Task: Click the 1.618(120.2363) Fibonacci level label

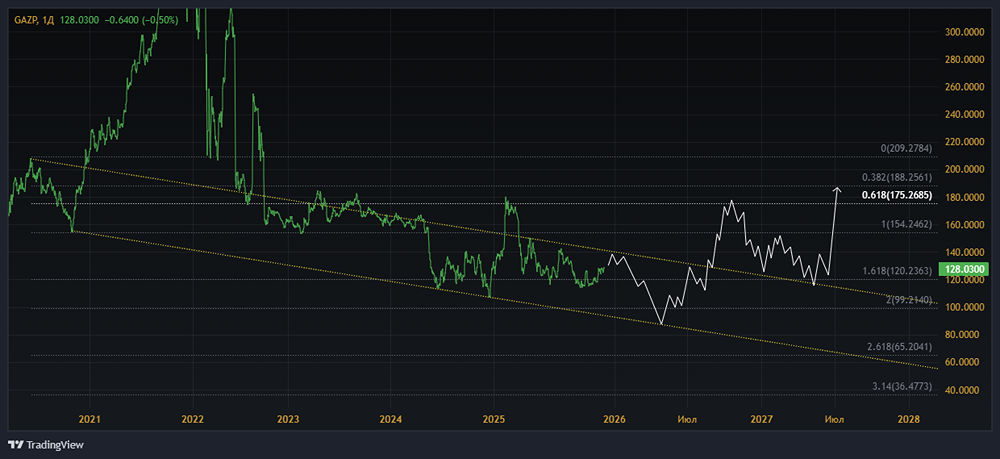Action: pyautogui.click(x=896, y=271)
